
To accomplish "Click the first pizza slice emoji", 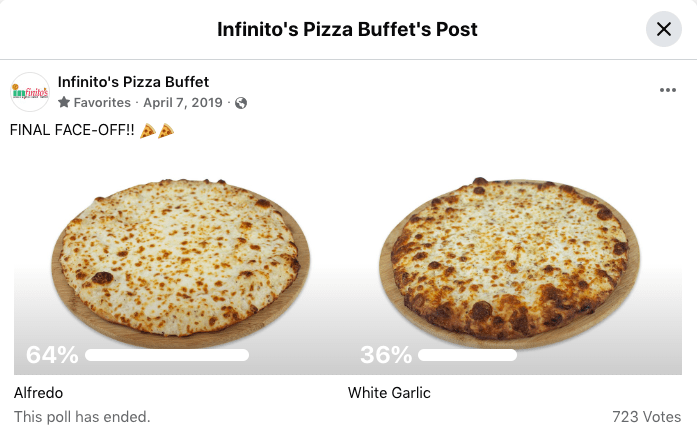I will pos(148,131).
